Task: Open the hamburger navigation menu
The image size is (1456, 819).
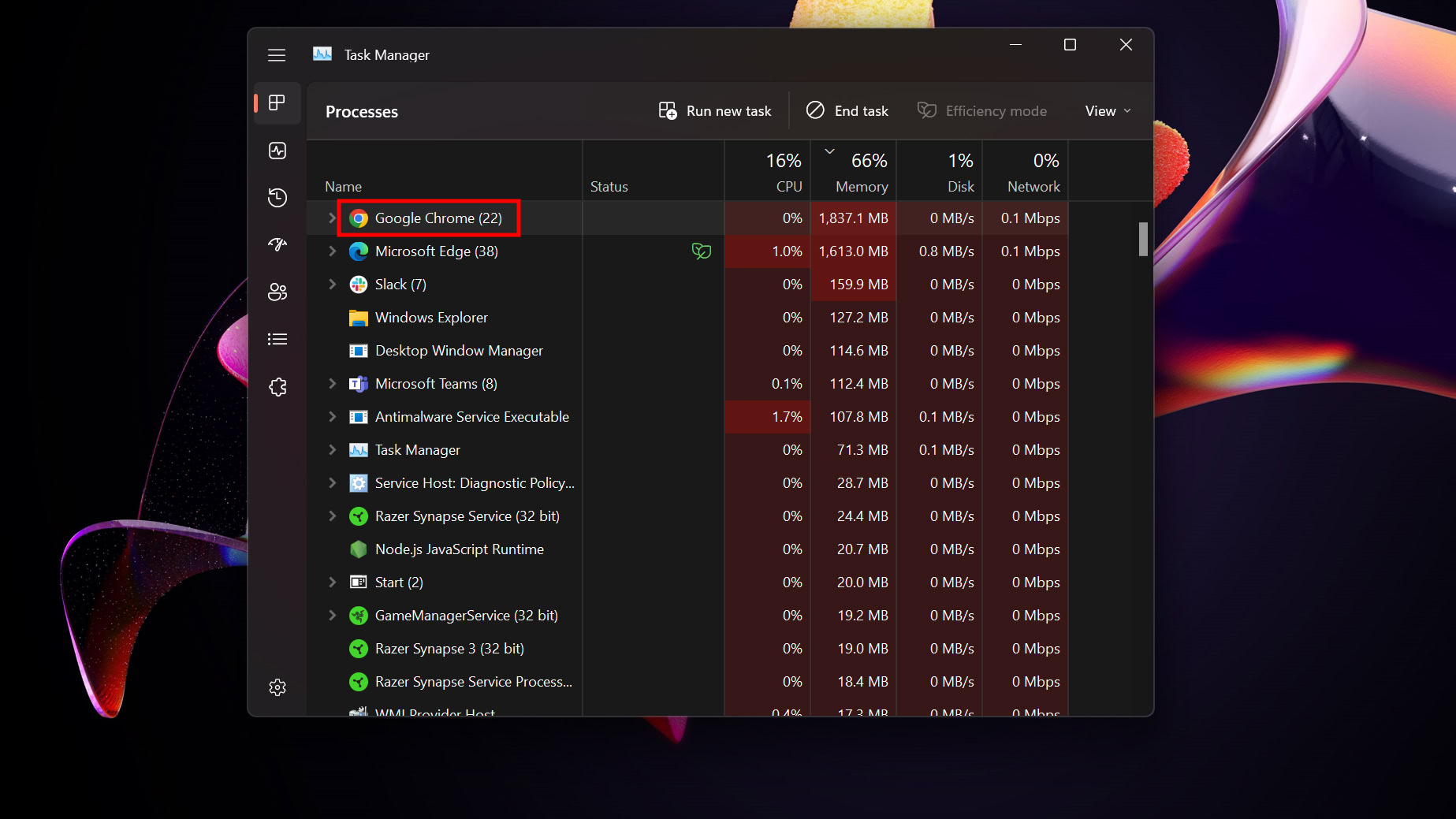Action: click(x=277, y=55)
